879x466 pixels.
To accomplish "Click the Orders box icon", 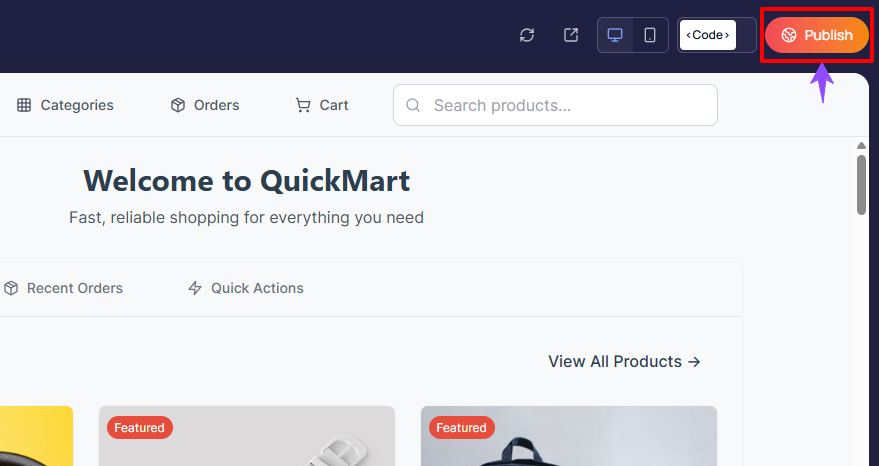I will (x=178, y=105).
